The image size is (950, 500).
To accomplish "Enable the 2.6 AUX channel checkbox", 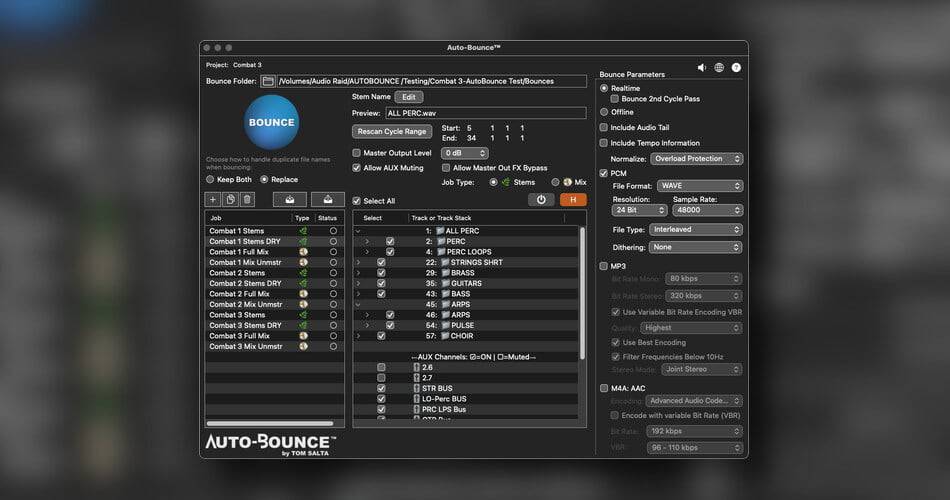I will click(381, 367).
